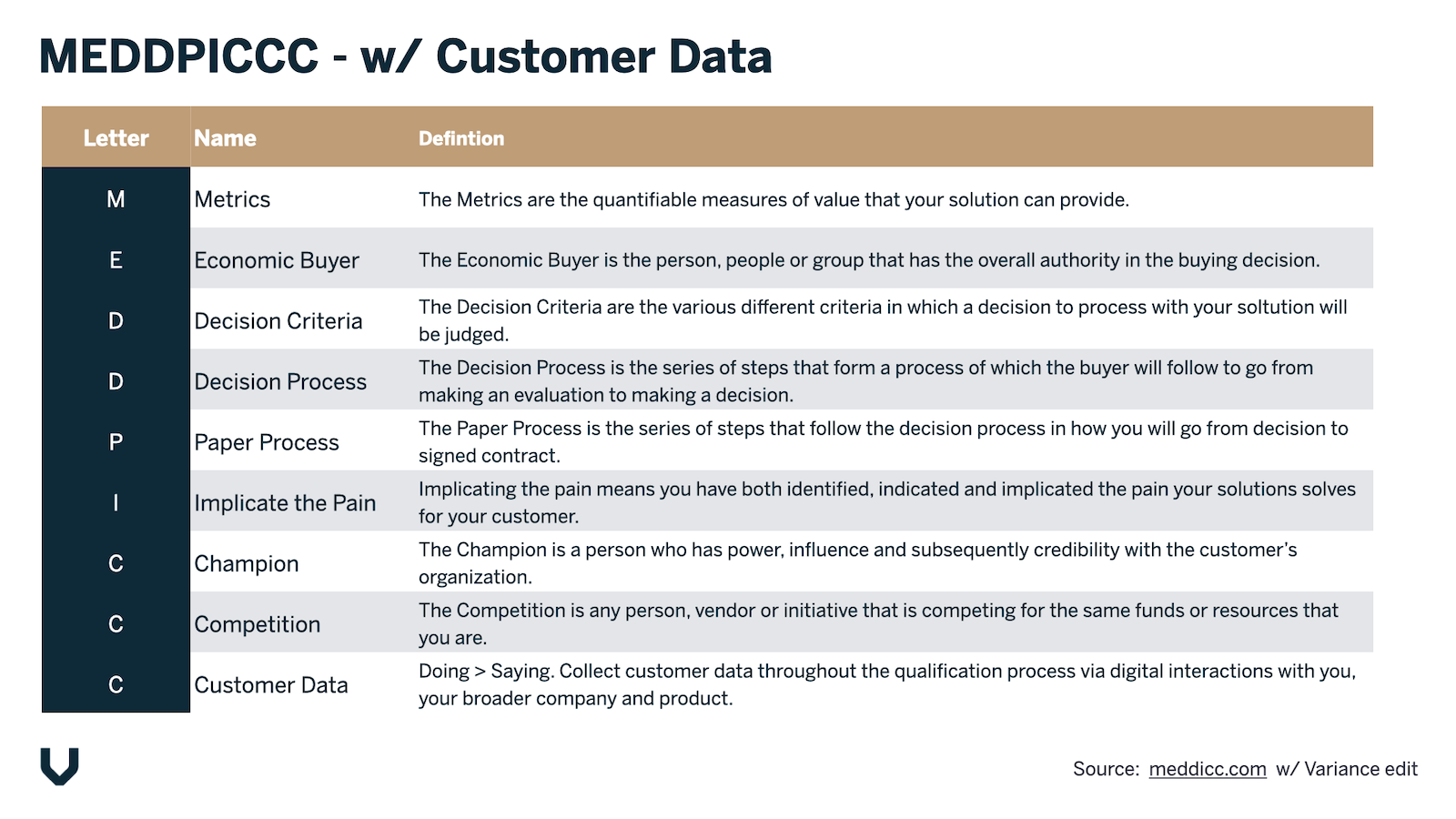Click the Customer Data name cell

tap(271, 685)
